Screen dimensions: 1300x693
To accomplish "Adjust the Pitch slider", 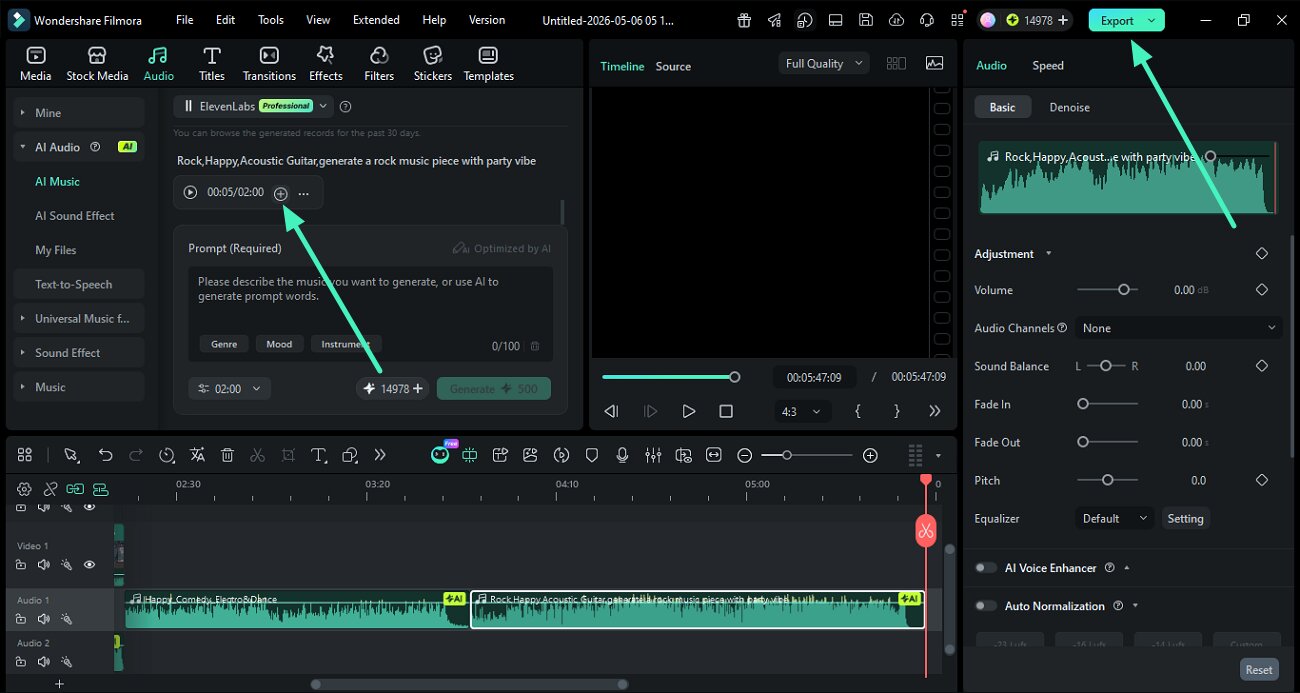I will [x=1107, y=480].
